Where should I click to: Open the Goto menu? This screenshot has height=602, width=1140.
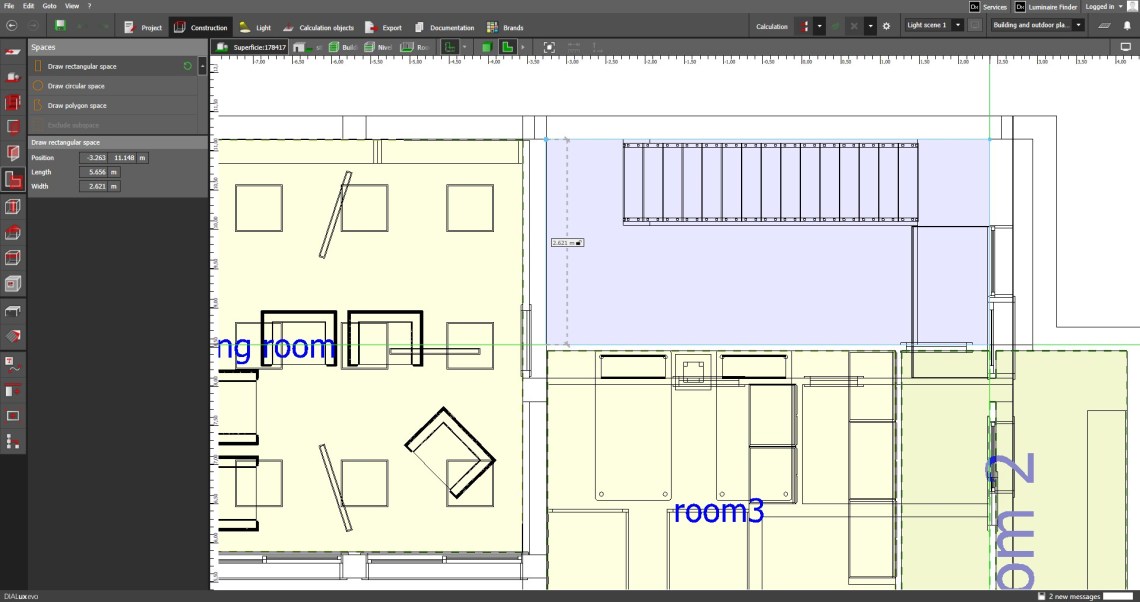[x=49, y=6]
